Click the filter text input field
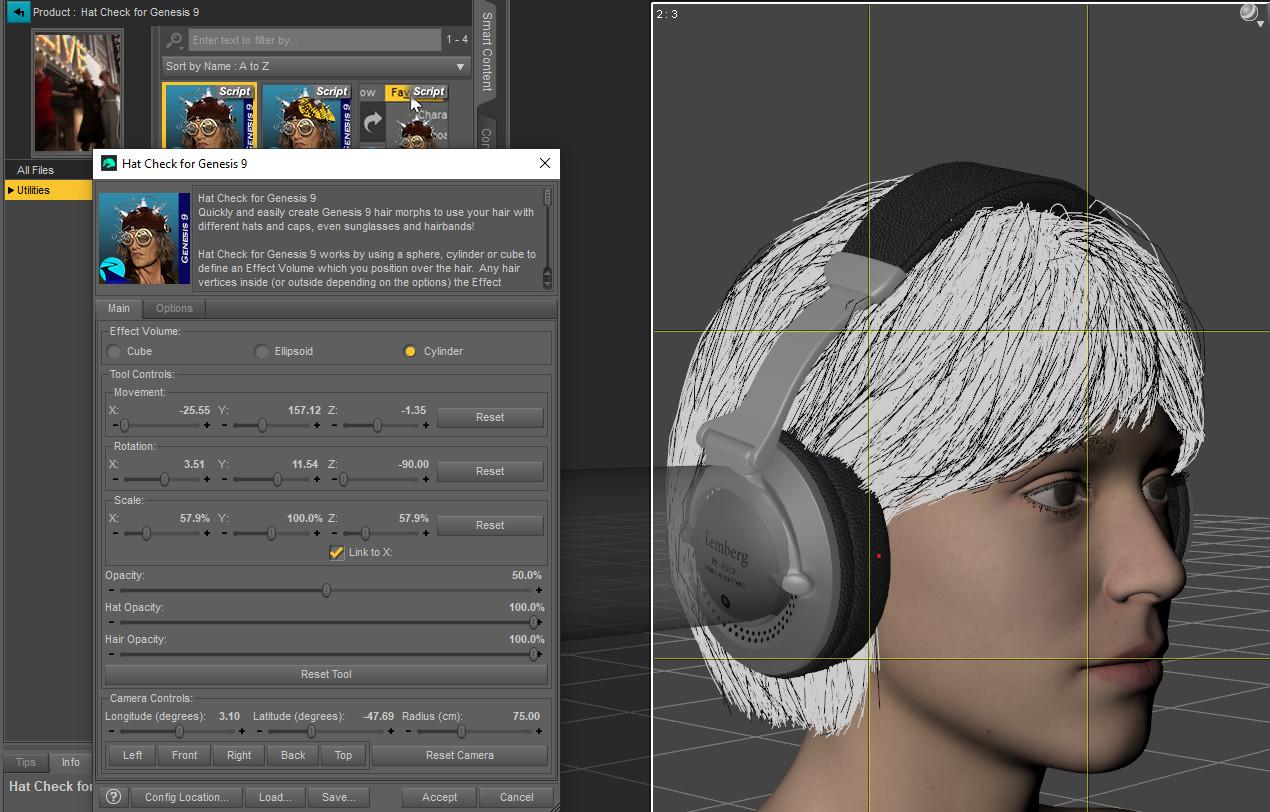The image size is (1270, 812). click(314, 40)
